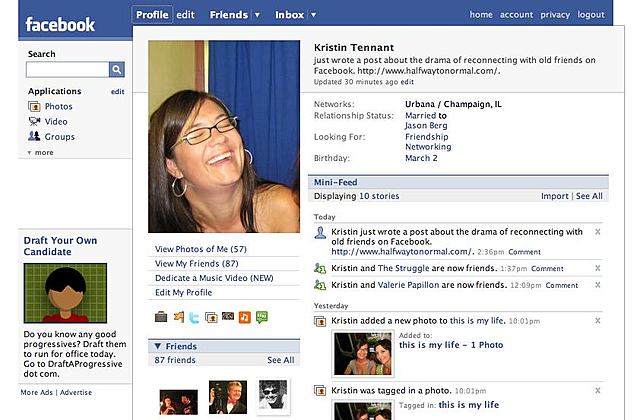Open the Profile tab
Viewport: 640px width, 420px height.
click(x=152, y=15)
